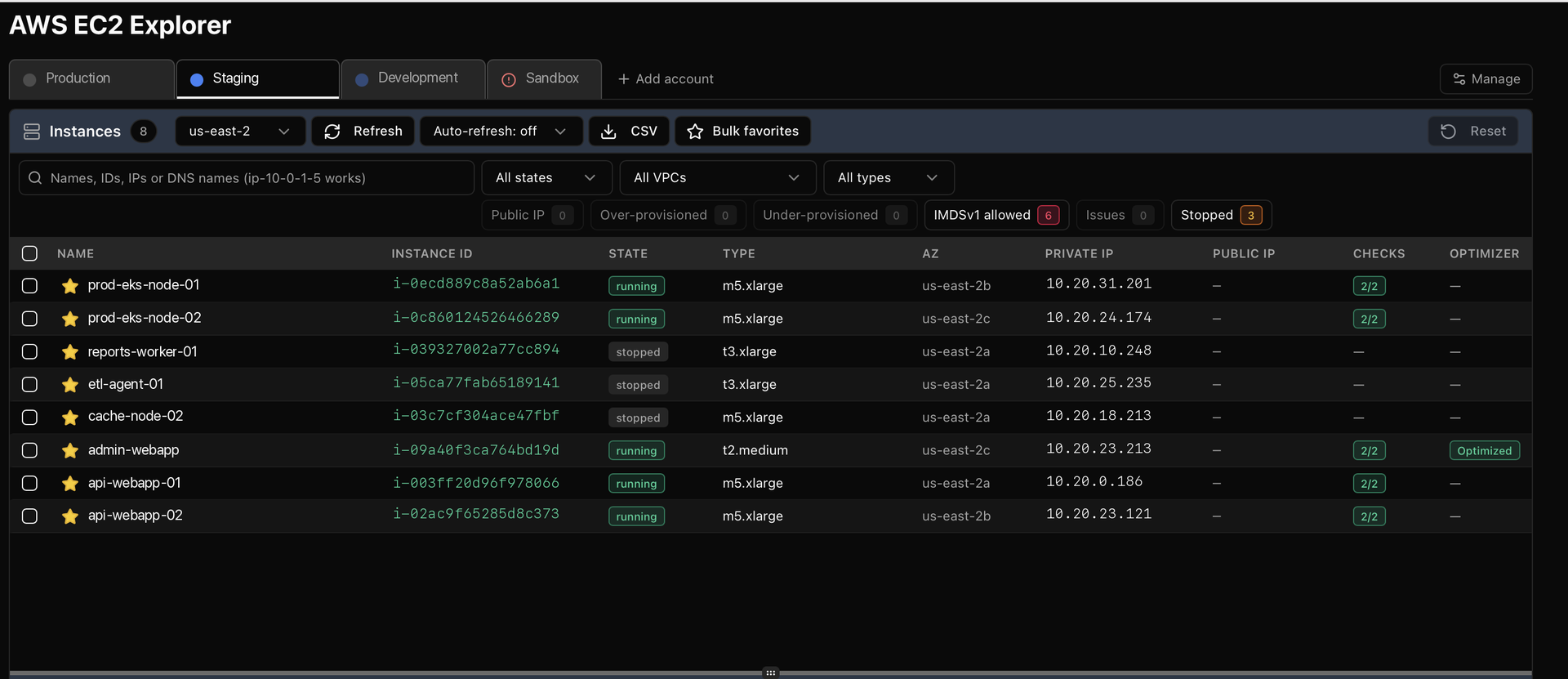This screenshot has width=1568, height=679.
Task: Expand the All states filter
Action: click(546, 178)
